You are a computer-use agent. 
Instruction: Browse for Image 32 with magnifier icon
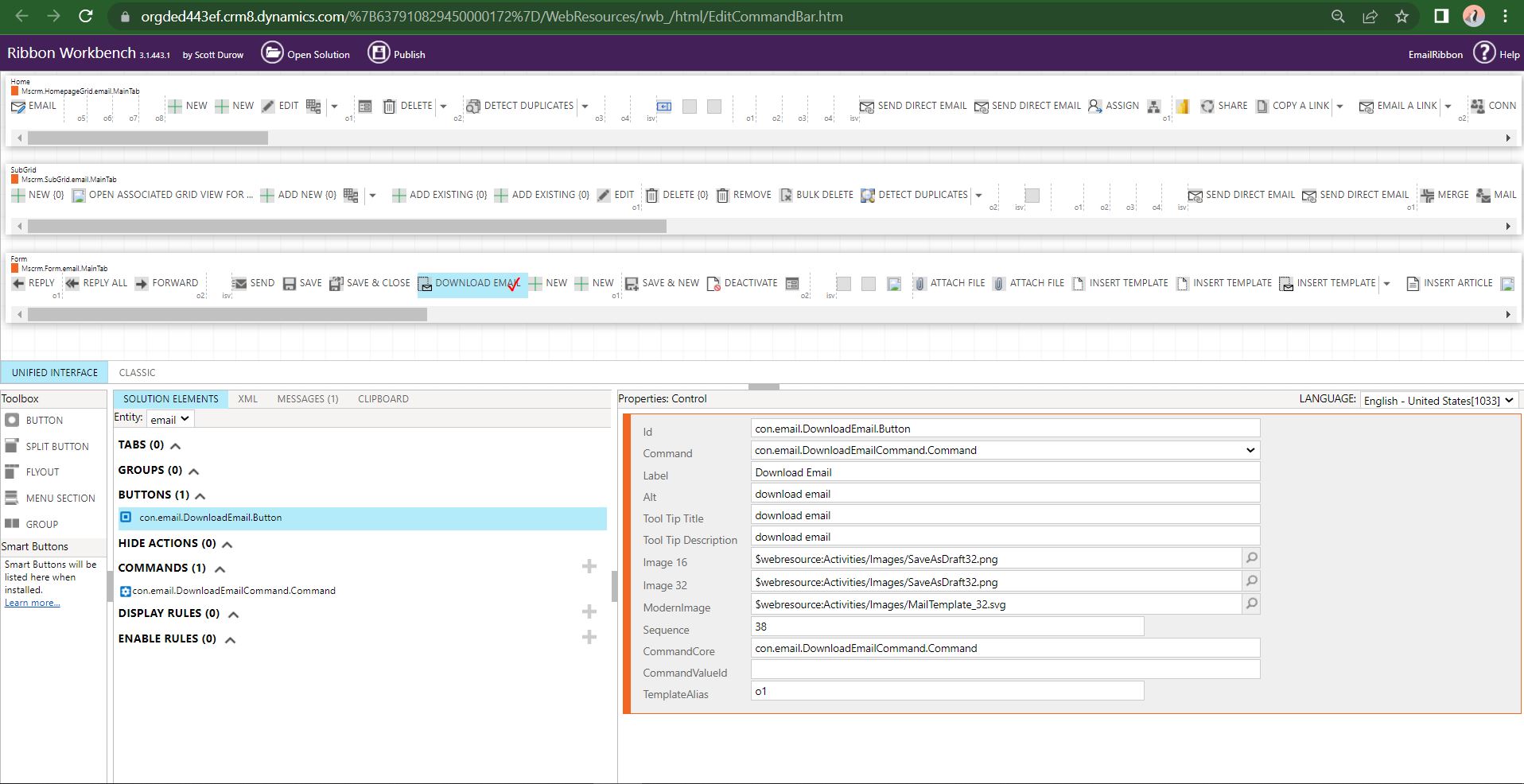1251,581
